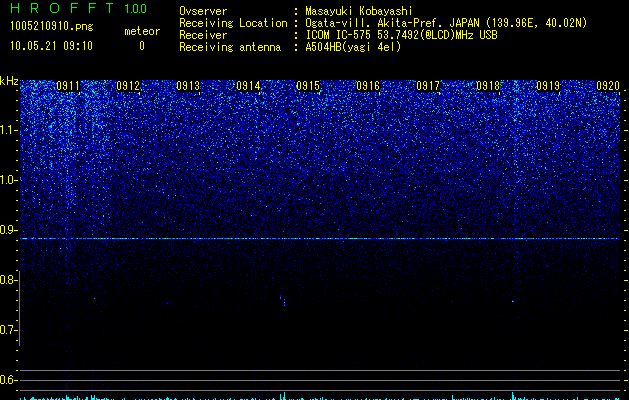The image size is (629, 400).
Task: Click the 0911 time marker
Action: (x=68, y=86)
